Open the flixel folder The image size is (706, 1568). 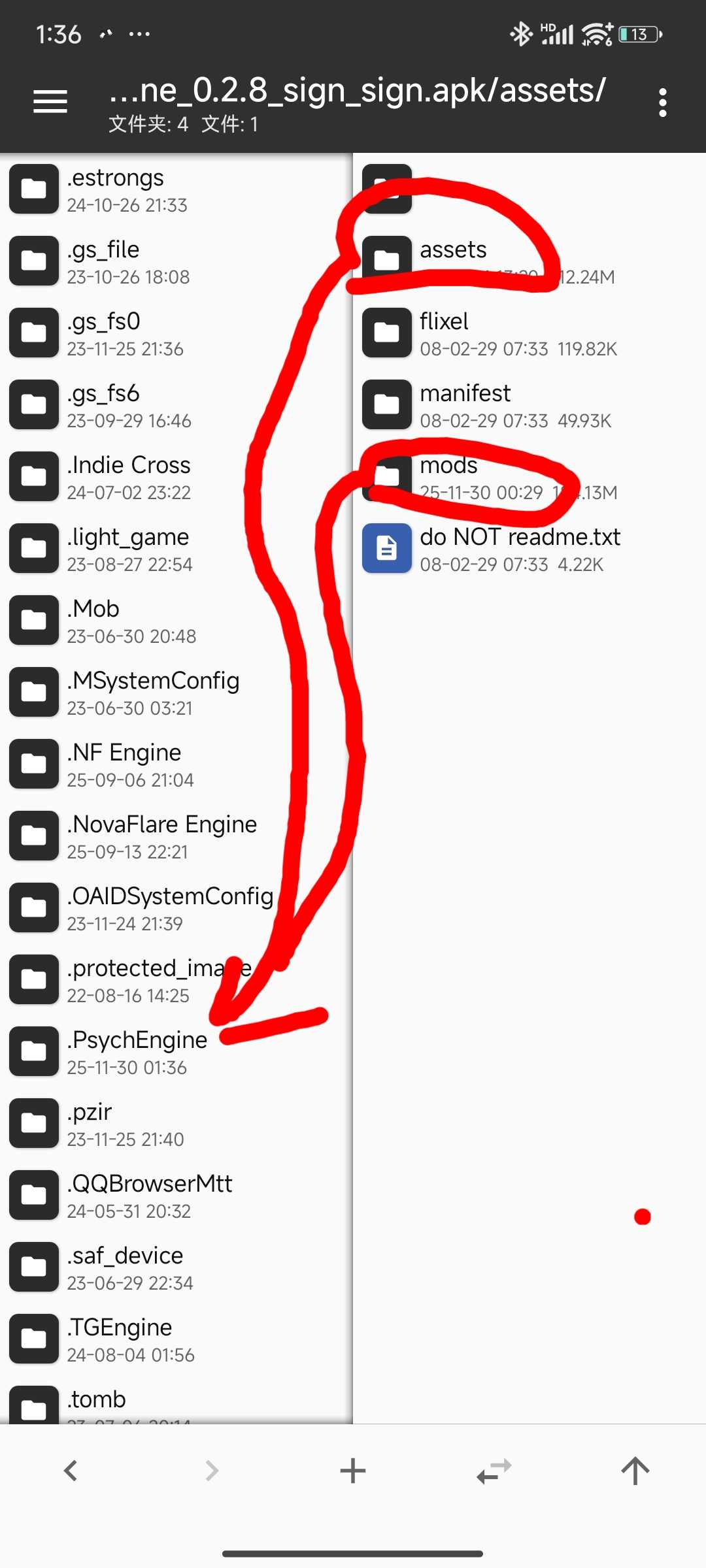529,333
